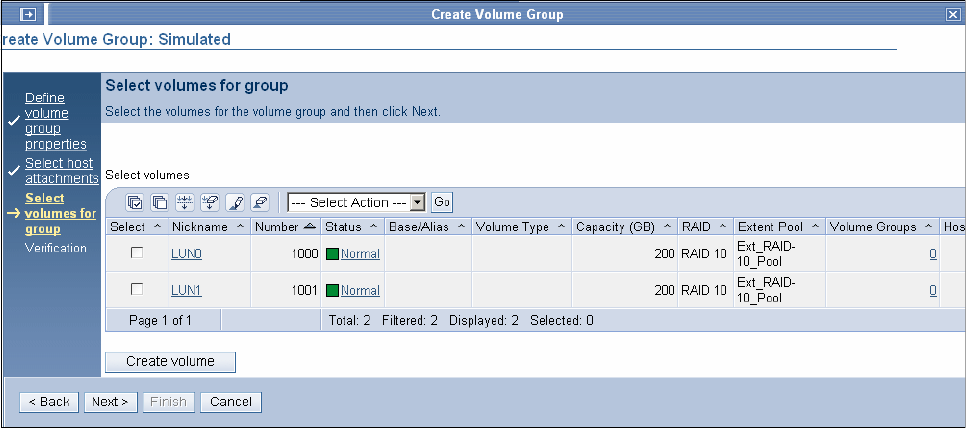This screenshot has height=428, width=966.
Task: Click the Clear All Sorts eraser icon
Action: [x=260, y=202]
